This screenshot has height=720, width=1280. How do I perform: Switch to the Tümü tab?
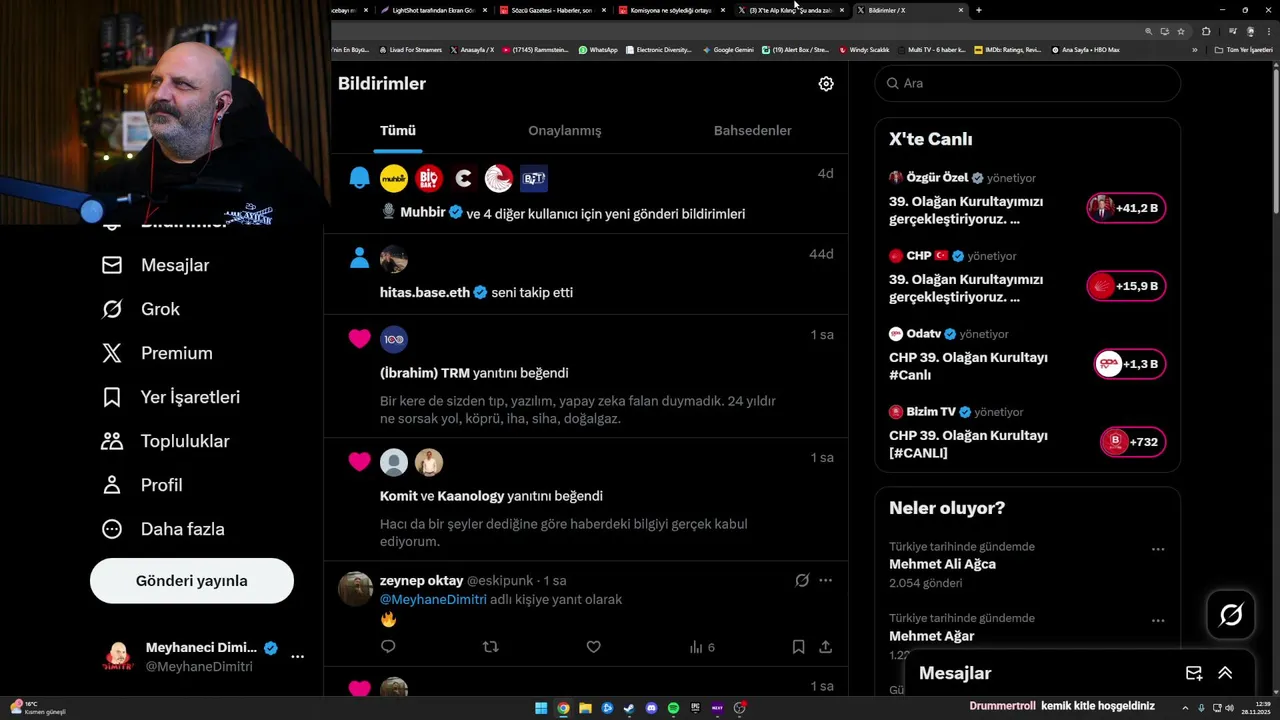click(398, 131)
